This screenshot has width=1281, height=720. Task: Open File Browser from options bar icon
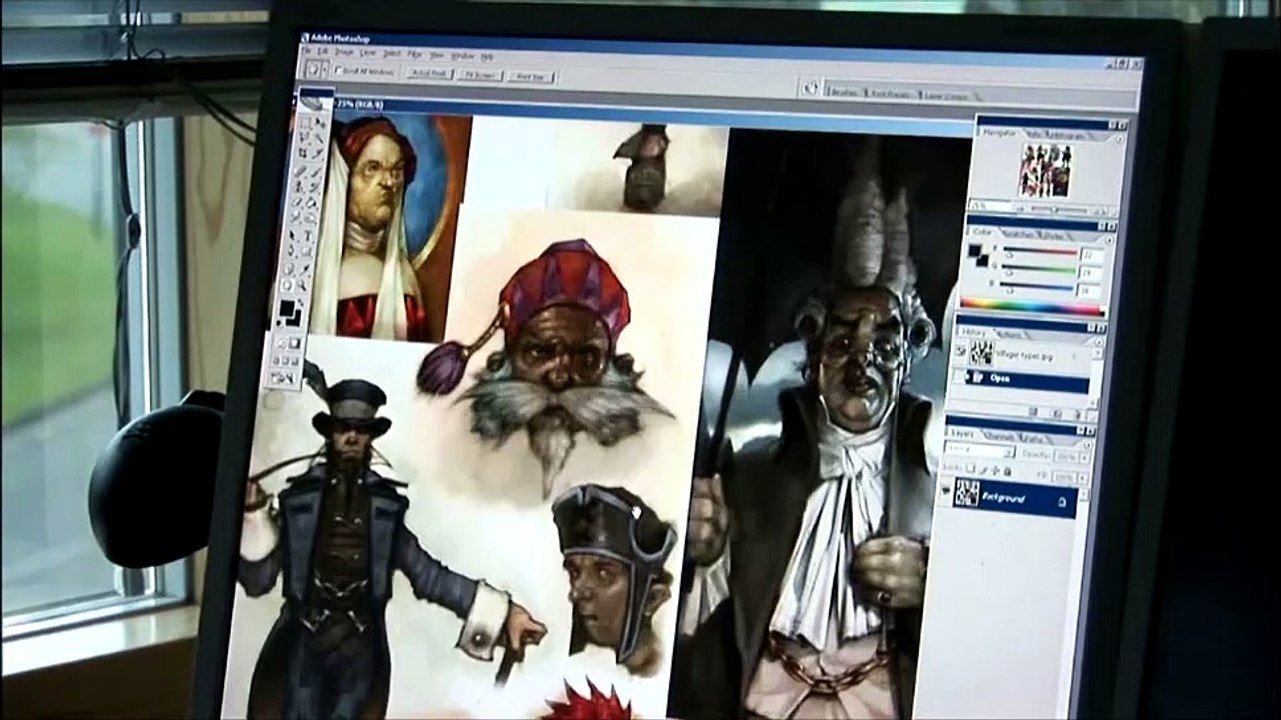point(811,87)
